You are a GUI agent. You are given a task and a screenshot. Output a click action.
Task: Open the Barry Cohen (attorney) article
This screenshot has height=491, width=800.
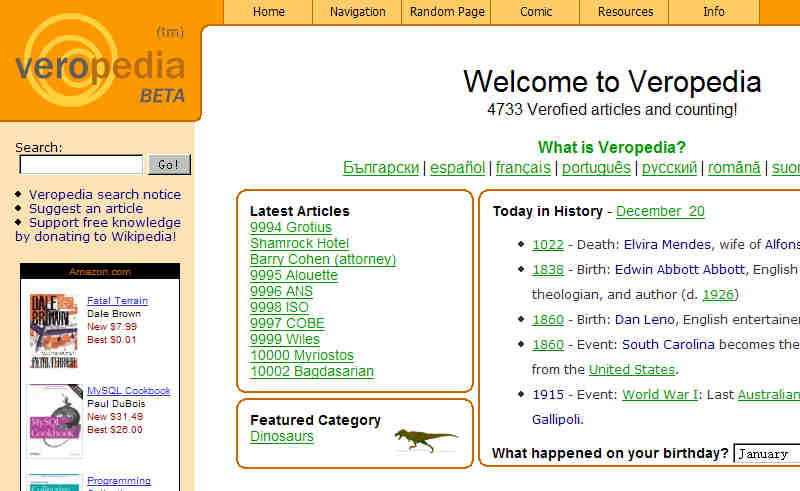pos(323,259)
